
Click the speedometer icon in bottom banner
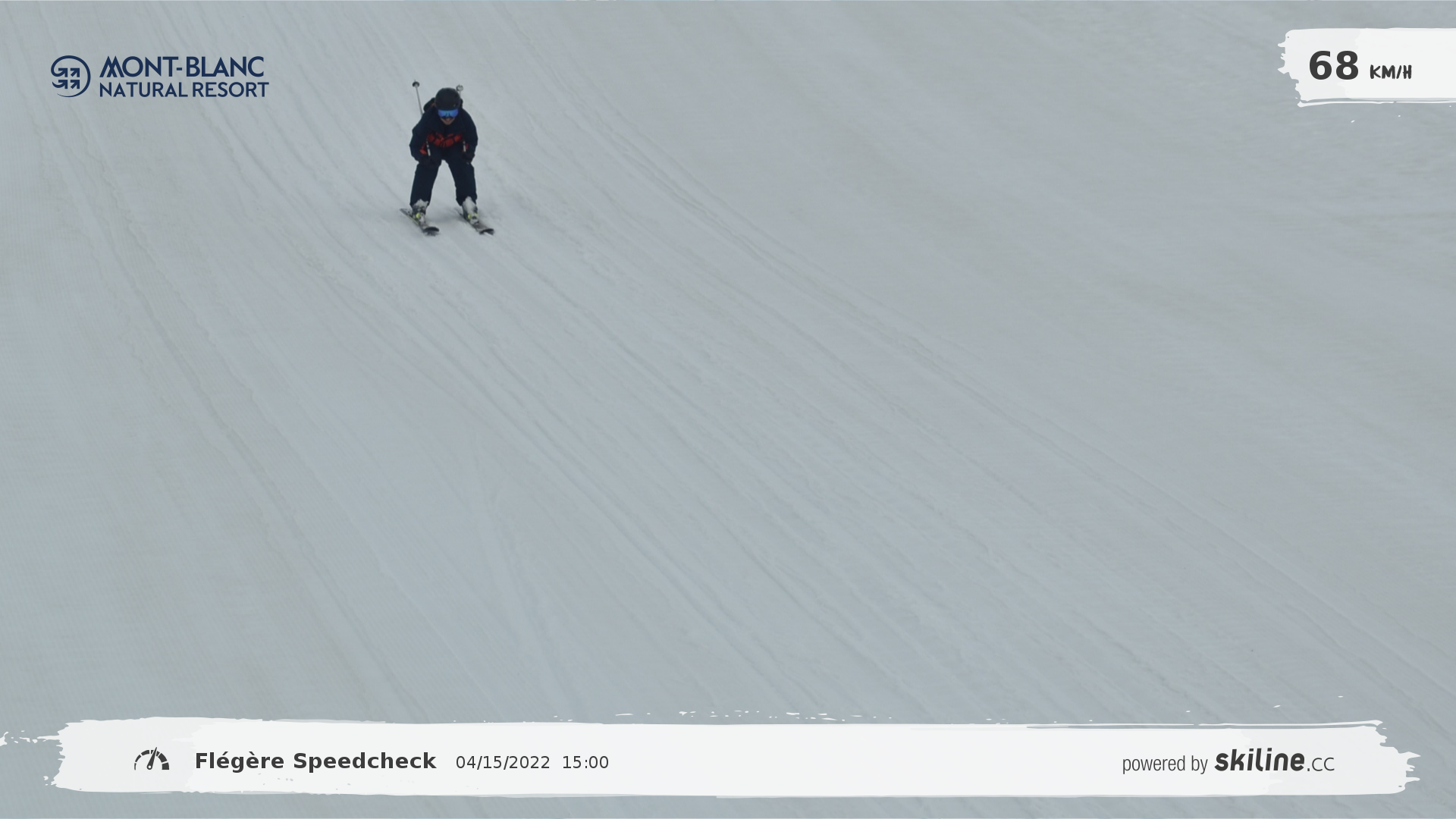coord(152,760)
